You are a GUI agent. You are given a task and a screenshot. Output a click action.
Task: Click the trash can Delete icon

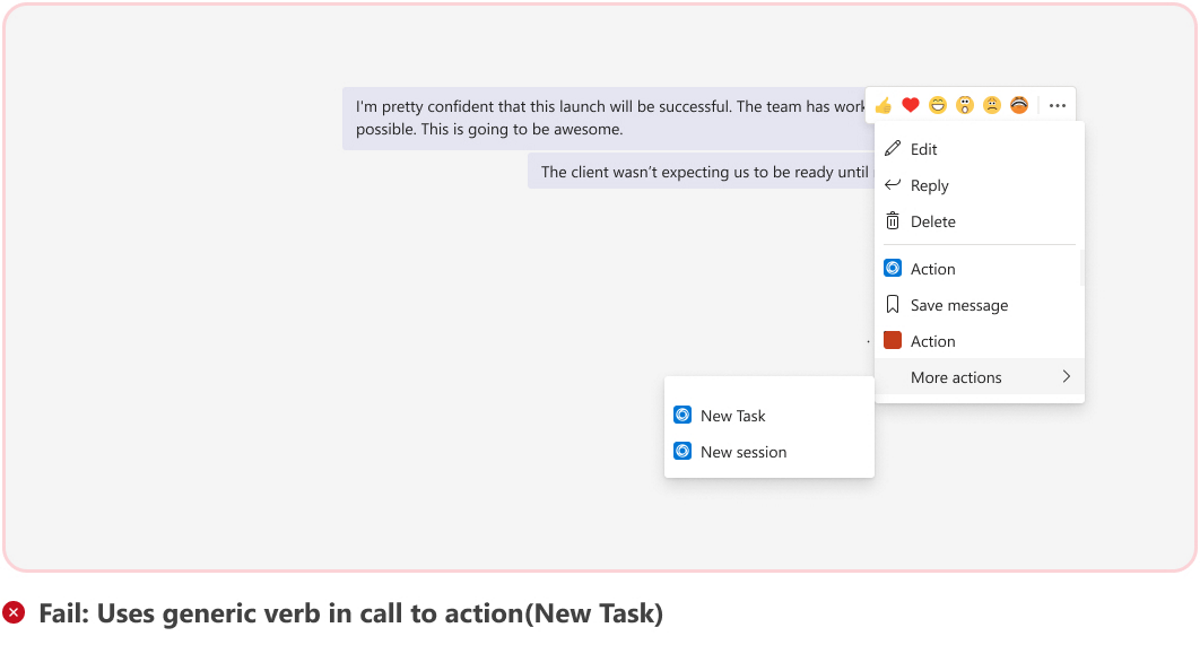tap(893, 221)
